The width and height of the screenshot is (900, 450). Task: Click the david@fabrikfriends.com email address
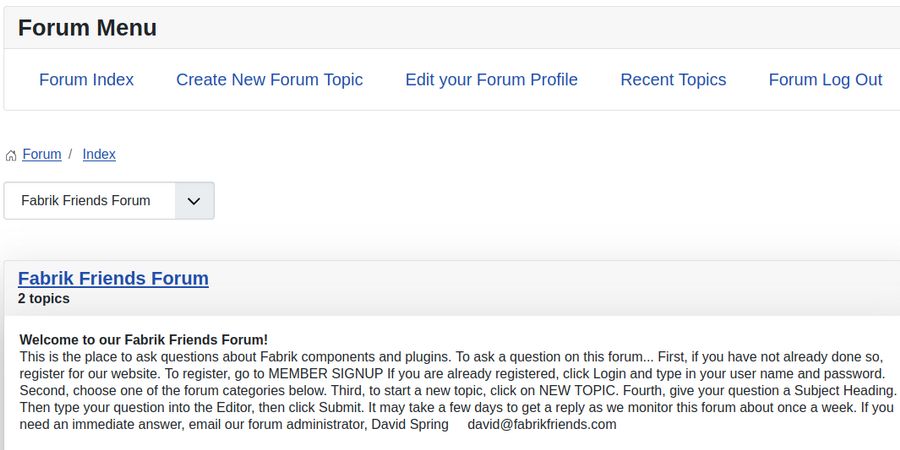tap(542, 424)
